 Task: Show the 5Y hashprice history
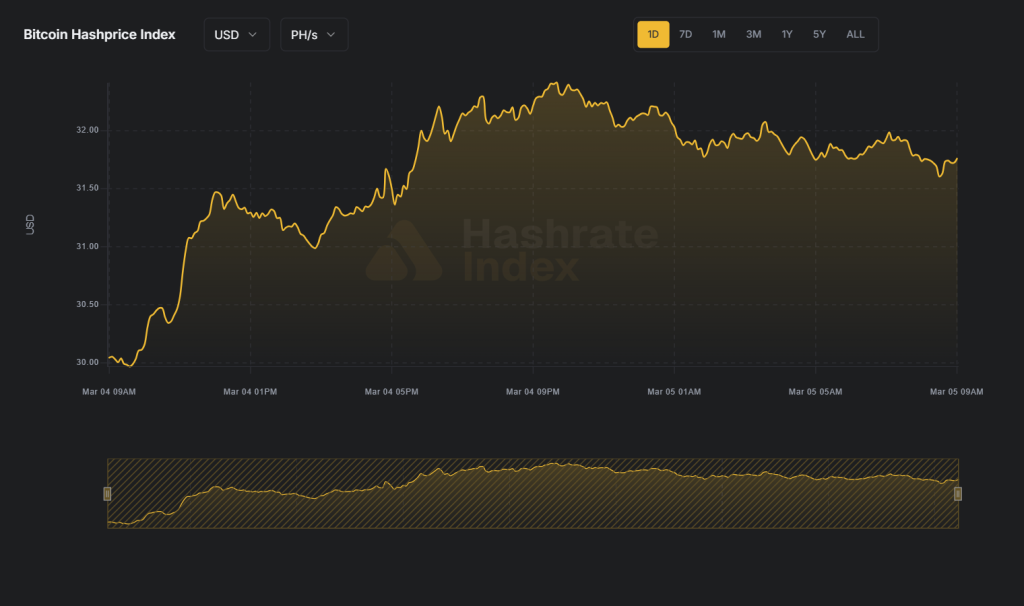pos(819,34)
